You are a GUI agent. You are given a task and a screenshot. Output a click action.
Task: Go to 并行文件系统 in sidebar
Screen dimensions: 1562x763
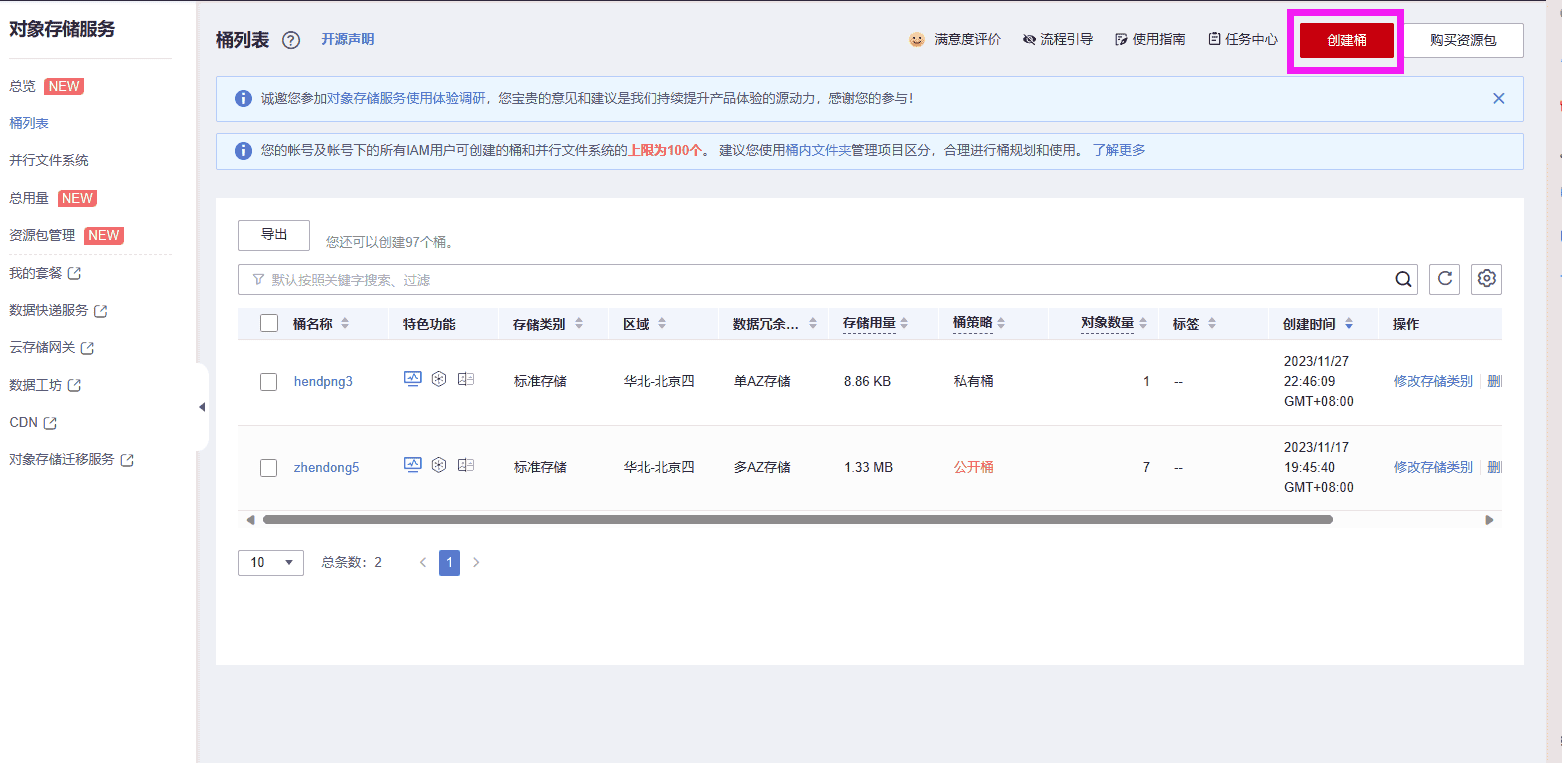48,159
